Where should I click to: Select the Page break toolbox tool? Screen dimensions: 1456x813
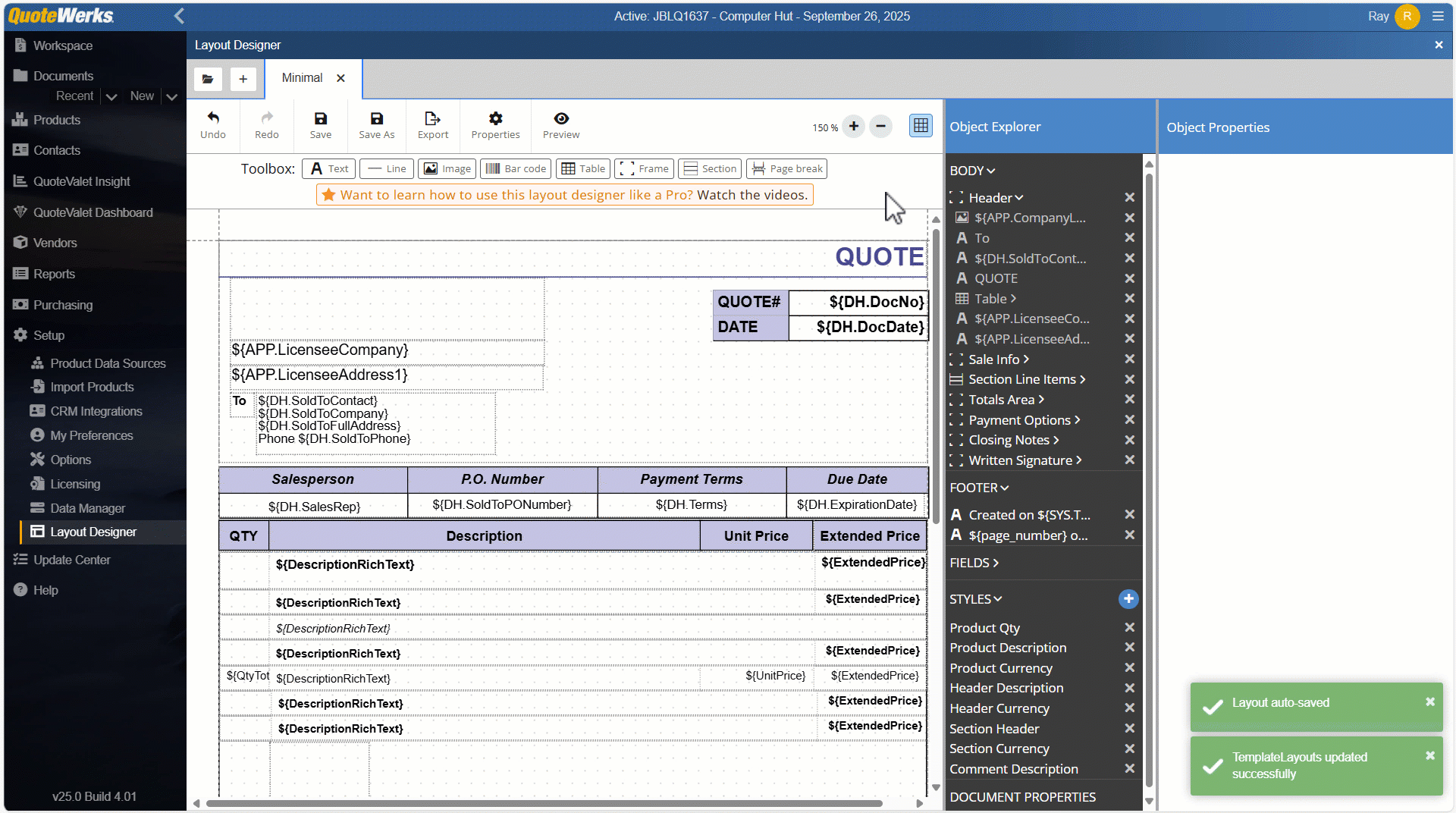(x=786, y=168)
